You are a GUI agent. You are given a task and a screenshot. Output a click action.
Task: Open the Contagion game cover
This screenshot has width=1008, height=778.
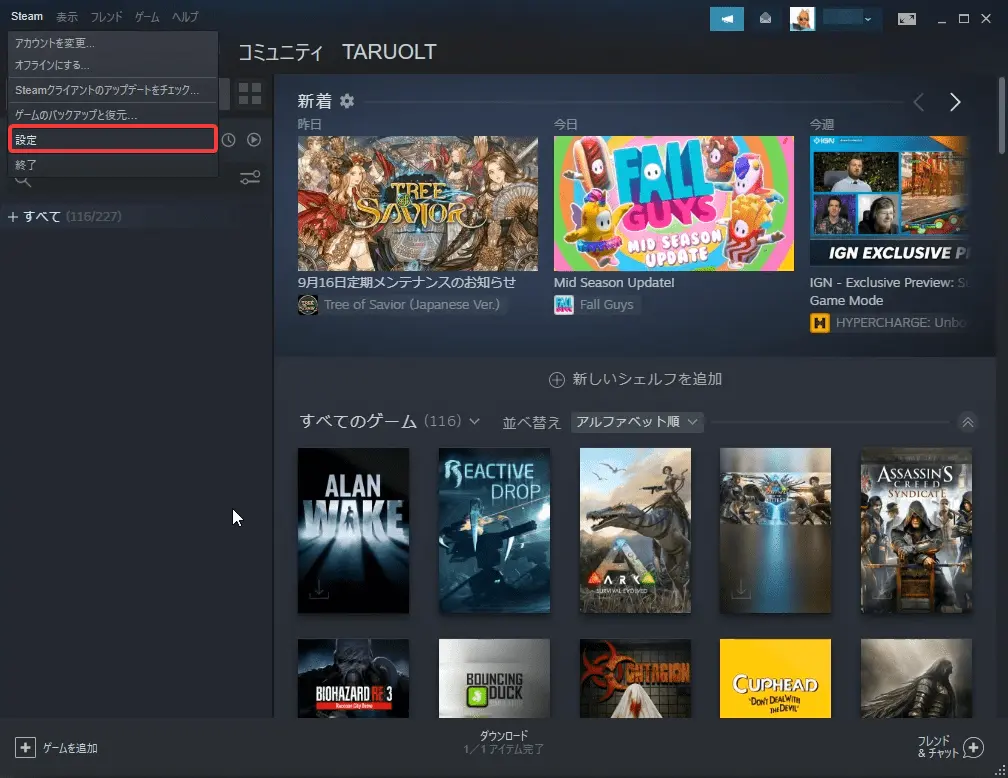click(x=635, y=678)
